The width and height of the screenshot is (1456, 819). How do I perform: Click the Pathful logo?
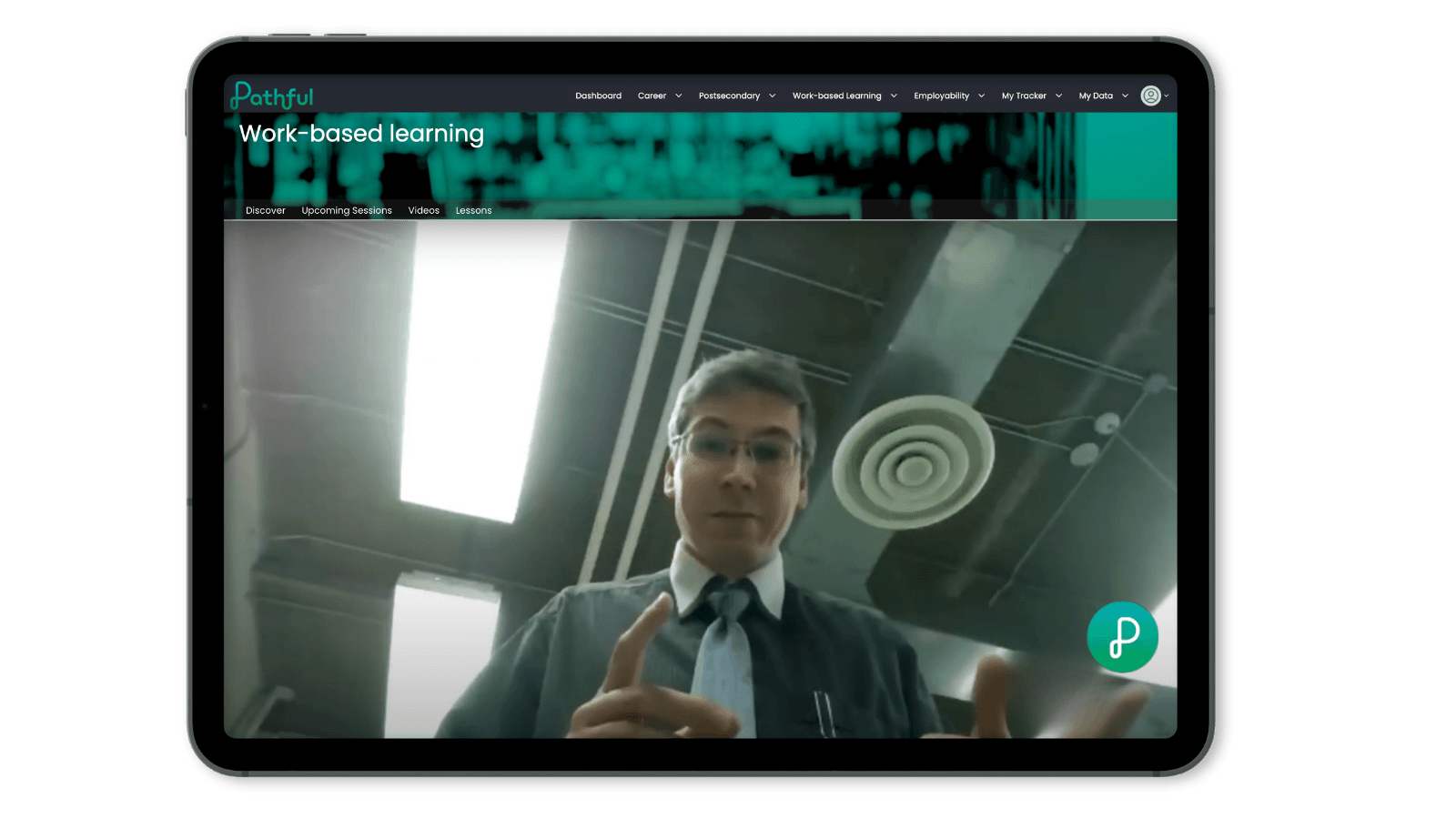pyautogui.click(x=272, y=96)
